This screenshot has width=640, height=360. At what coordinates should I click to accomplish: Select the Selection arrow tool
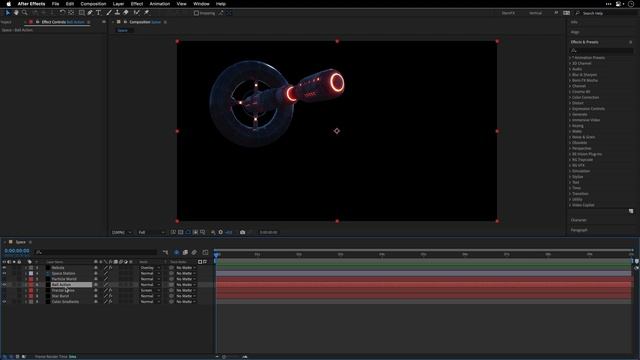click(7, 13)
